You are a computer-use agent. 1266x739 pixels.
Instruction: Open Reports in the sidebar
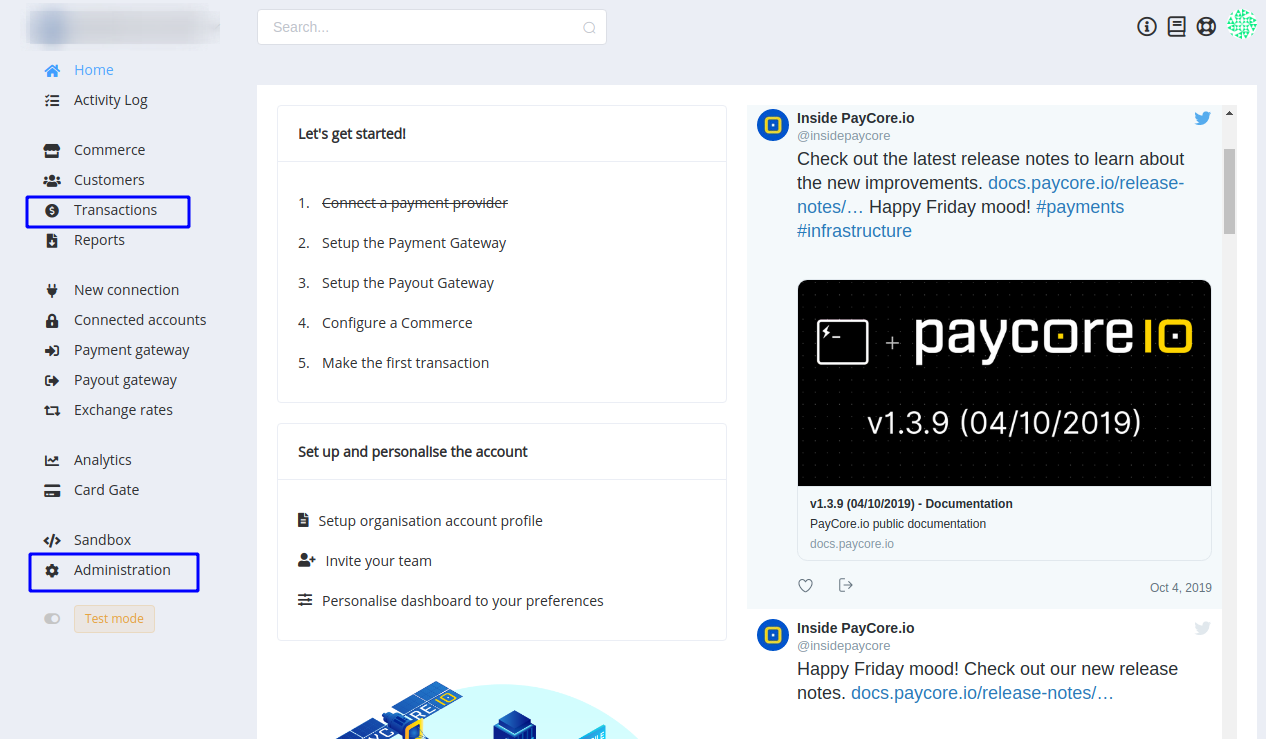(x=99, y=240)
